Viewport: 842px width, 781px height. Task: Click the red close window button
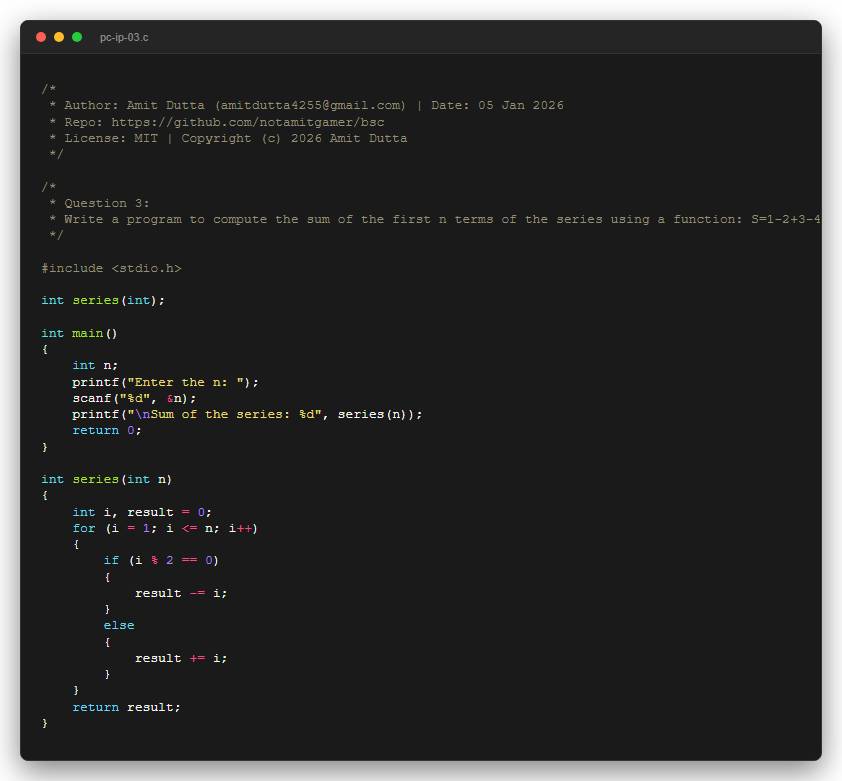(x=41, y=37)
